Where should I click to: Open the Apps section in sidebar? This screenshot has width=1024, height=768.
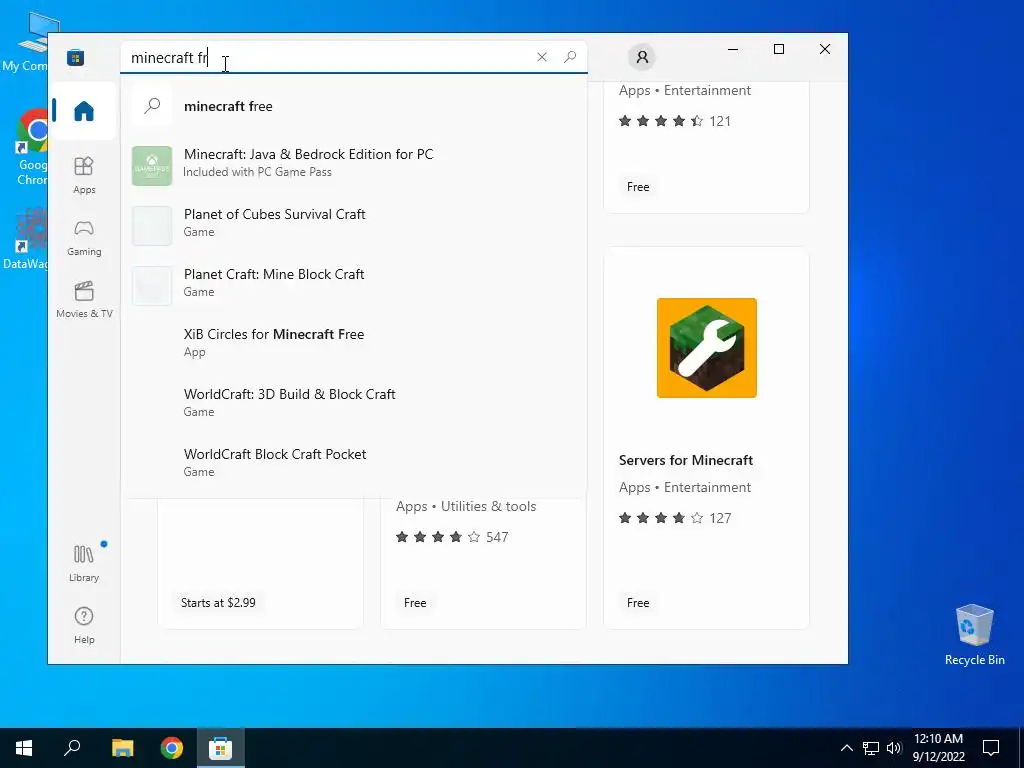point(84,175)
